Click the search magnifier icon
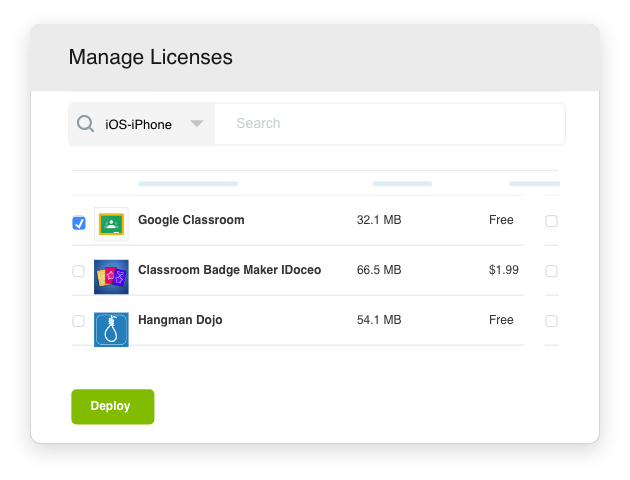The height and width of the screenshot is (480, 630). pyautogui.click(x=85, y=124)
